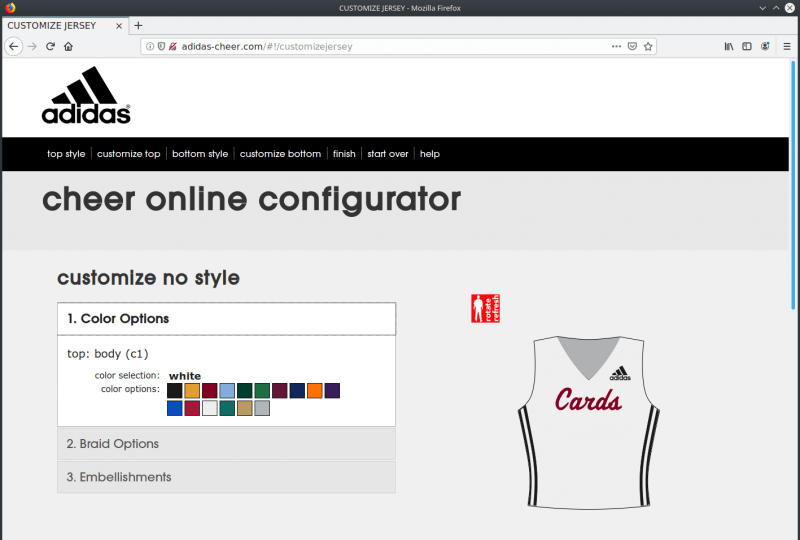Pick the bright orange color swatch
Viewport: 800px width, 540px height.
coord(314,391)
